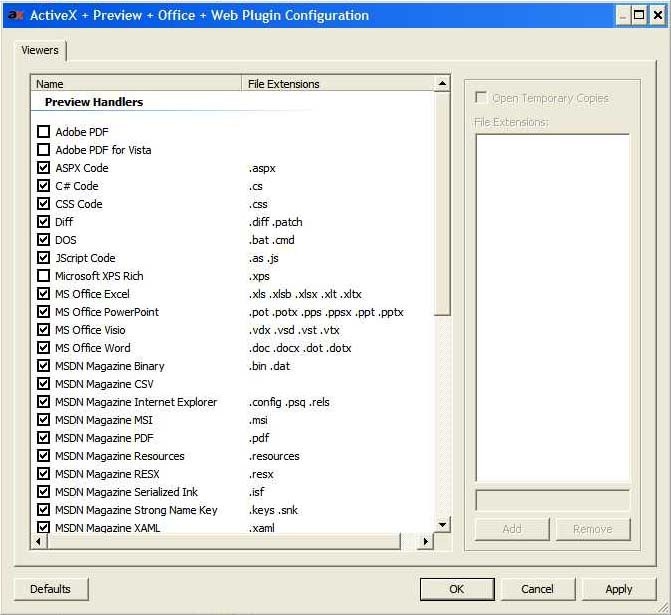This screenshot has height=615, width=671.
Task: Click the Cancel button
Action: click(537, 589)
